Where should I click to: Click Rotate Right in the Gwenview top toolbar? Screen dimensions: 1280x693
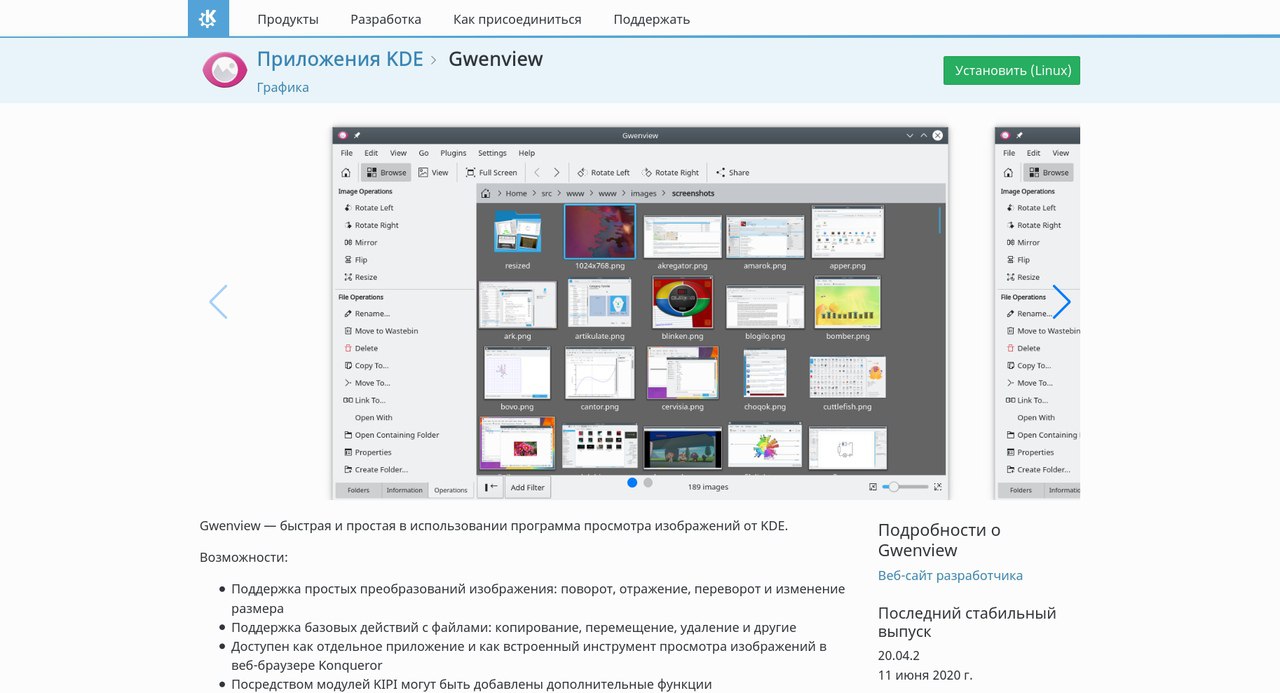point(671,172)
